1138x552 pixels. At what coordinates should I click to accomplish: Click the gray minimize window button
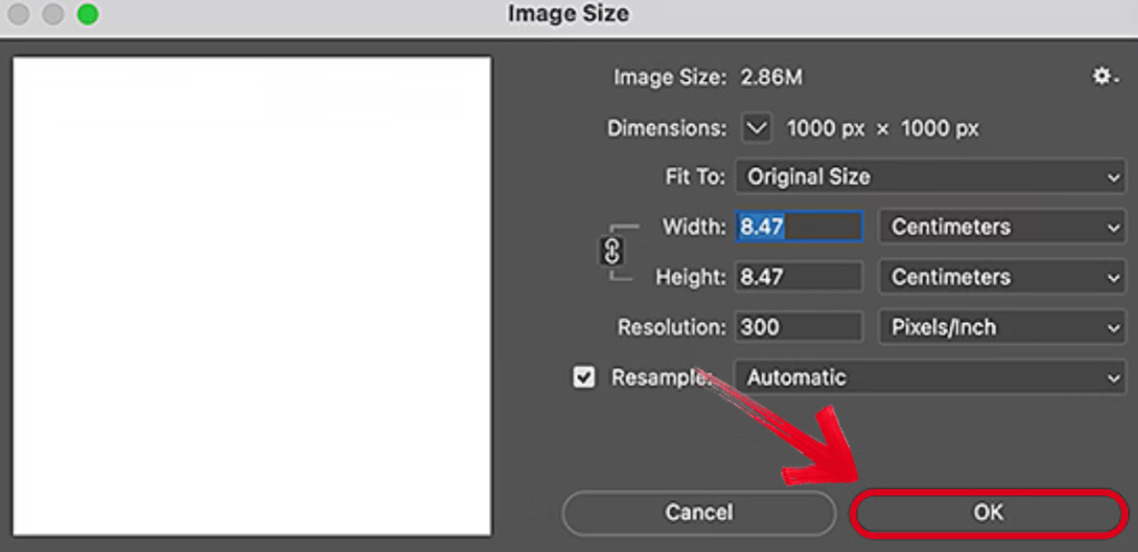pos(53,15)
